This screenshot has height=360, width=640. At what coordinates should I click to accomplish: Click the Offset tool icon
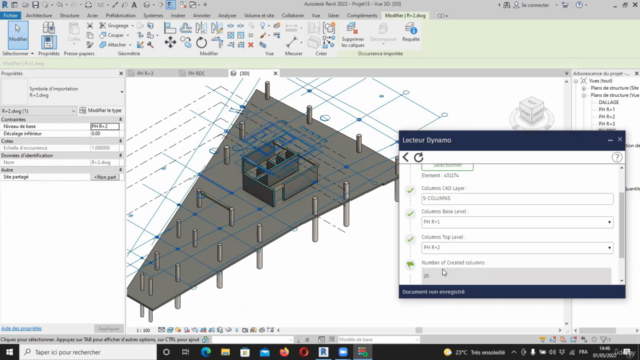coord(186,27)
